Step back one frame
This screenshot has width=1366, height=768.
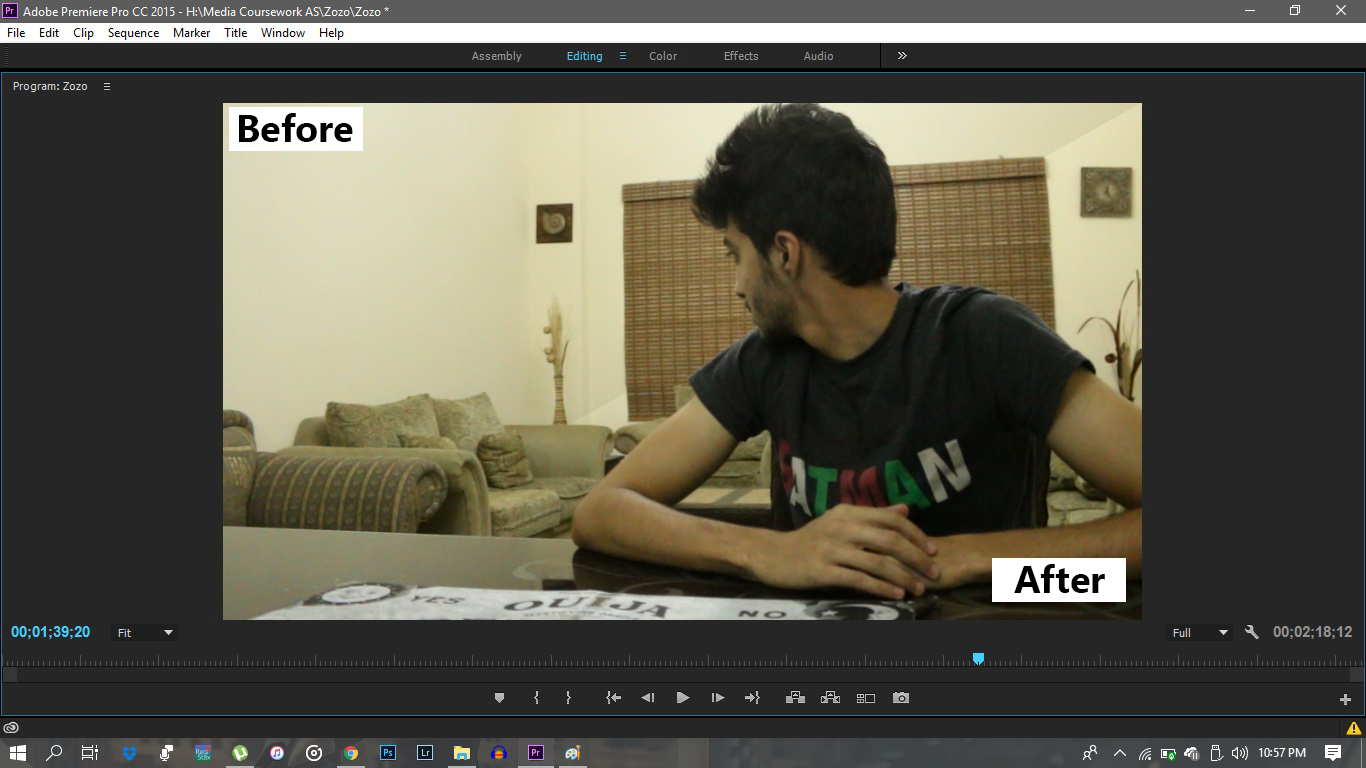[647, 698]
